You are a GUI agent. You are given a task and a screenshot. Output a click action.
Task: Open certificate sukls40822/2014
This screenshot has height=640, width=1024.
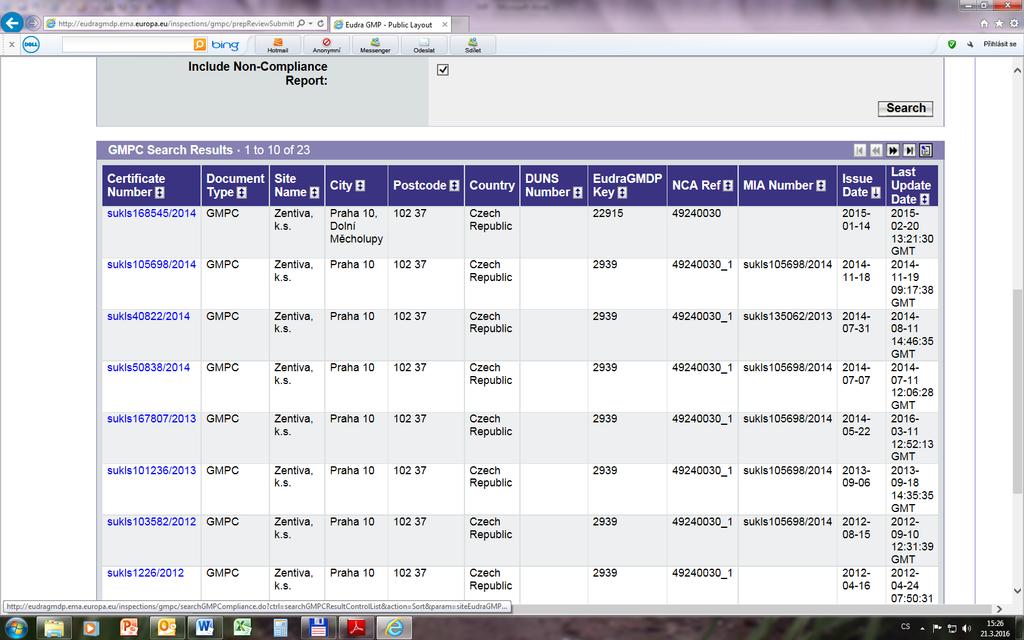[x=148, y=316]
